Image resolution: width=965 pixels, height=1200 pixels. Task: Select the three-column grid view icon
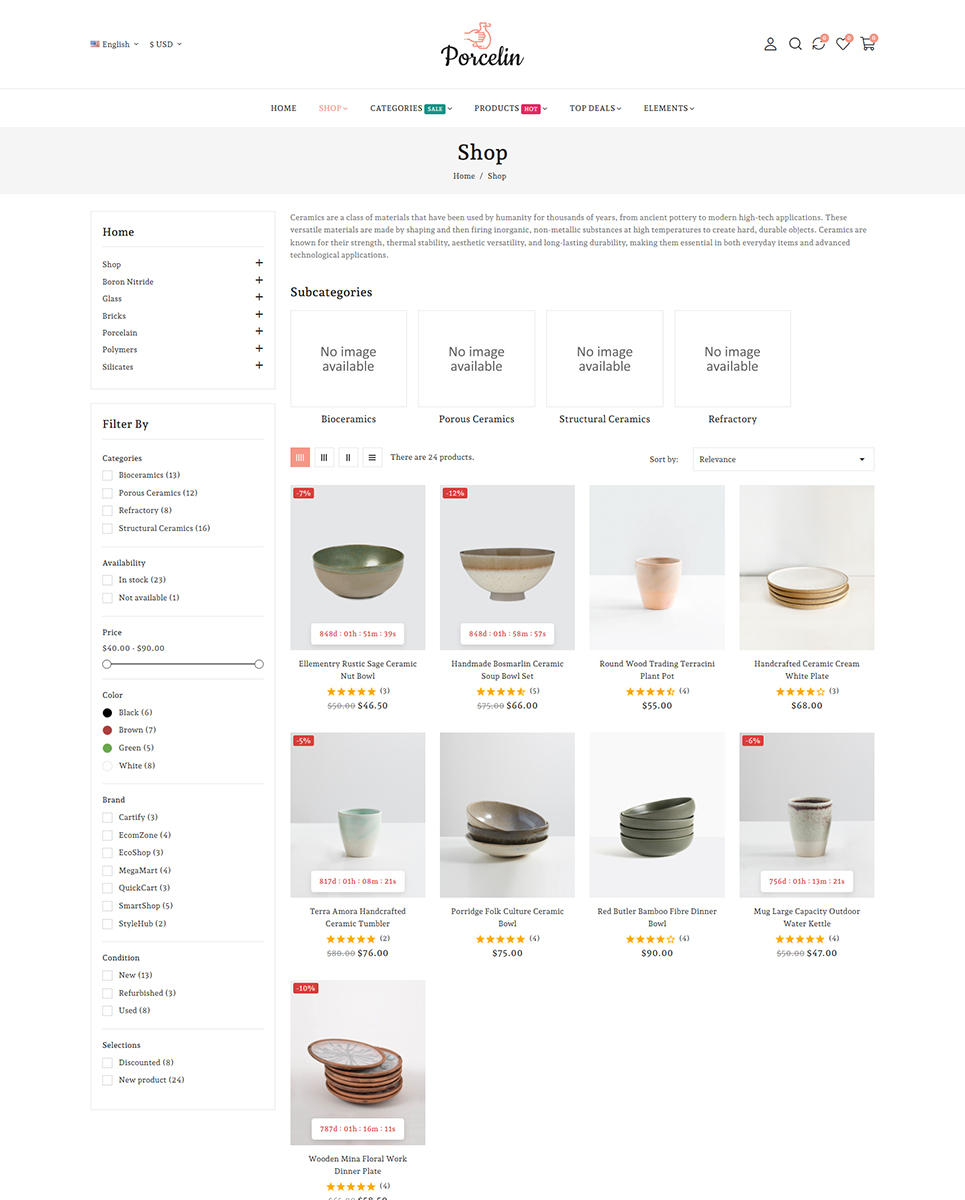pyautogui.click(x=324, y=457)
